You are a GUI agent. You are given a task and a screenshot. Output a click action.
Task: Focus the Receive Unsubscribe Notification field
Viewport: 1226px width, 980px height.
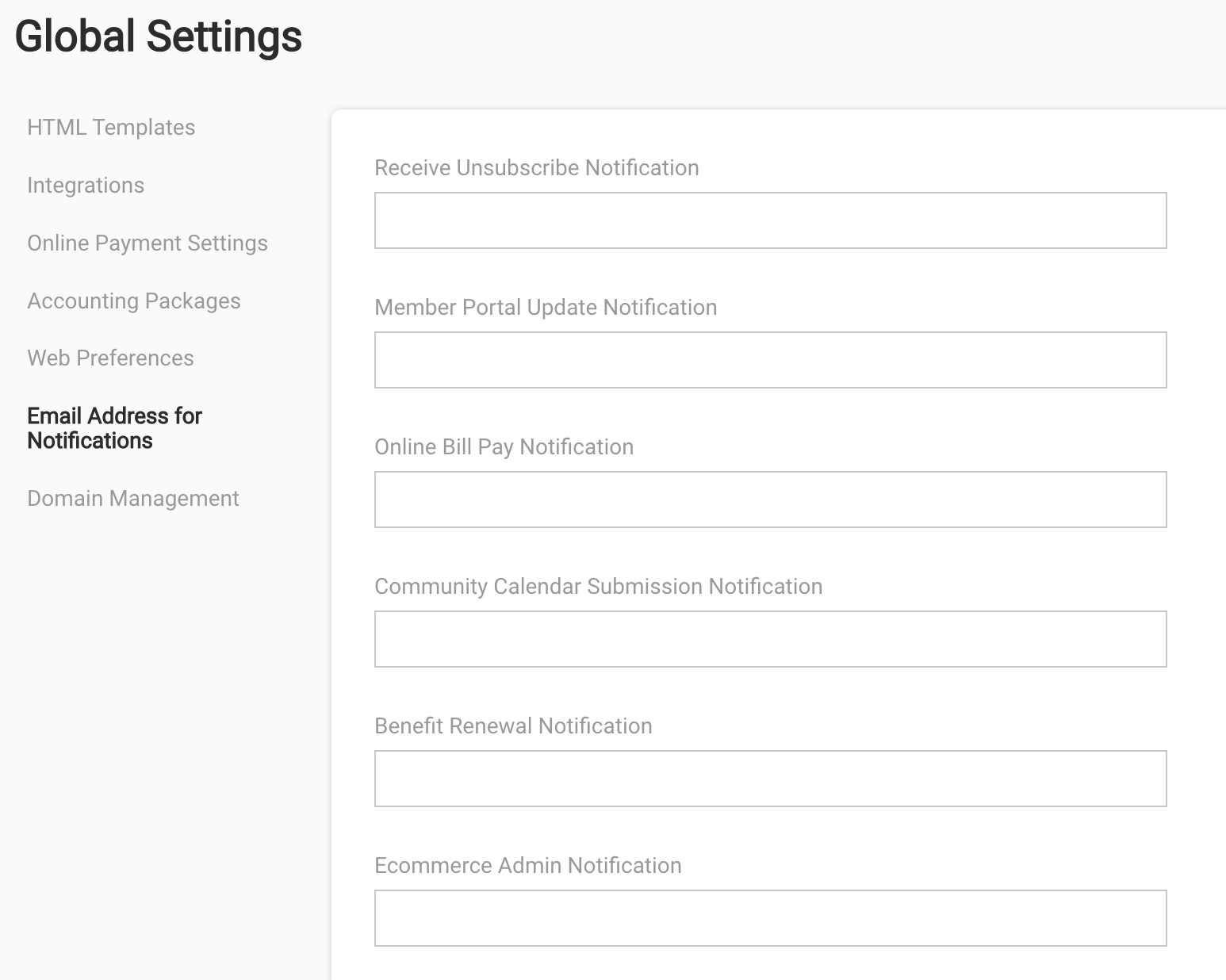pyautogui.click(x=771, y=220)
